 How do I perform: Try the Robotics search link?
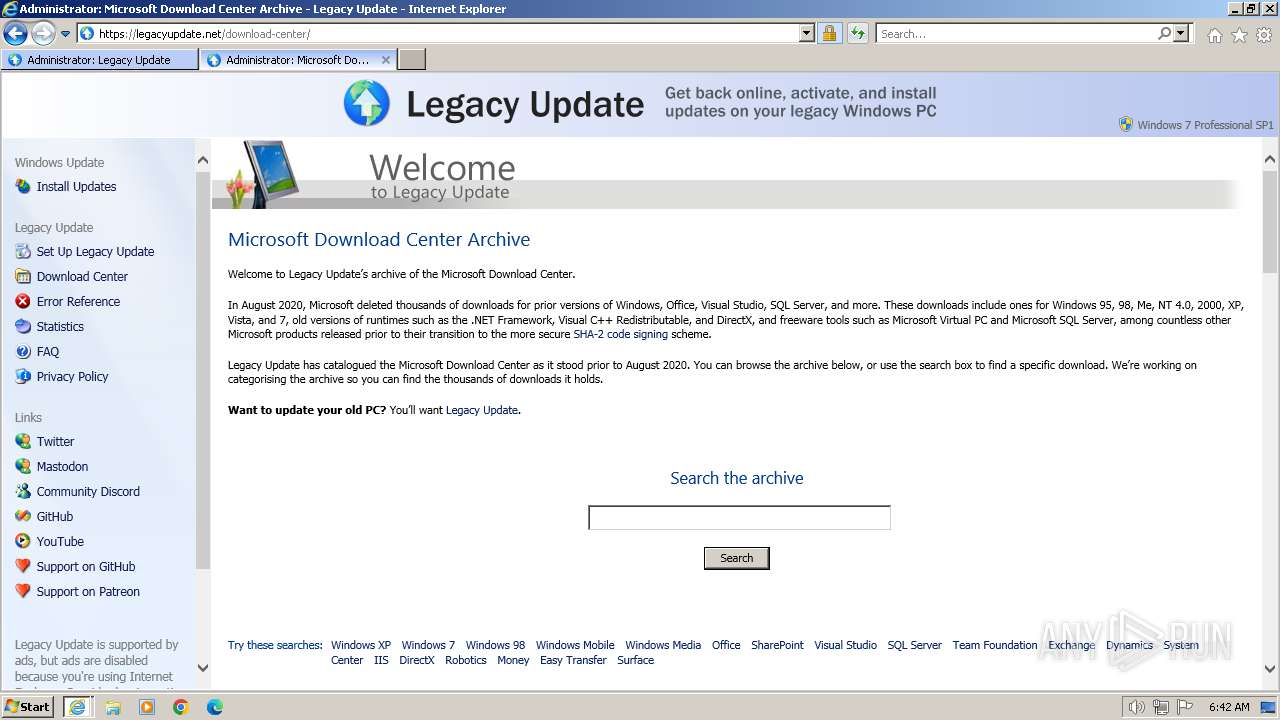pyautogui.click(x=466, y=660)
